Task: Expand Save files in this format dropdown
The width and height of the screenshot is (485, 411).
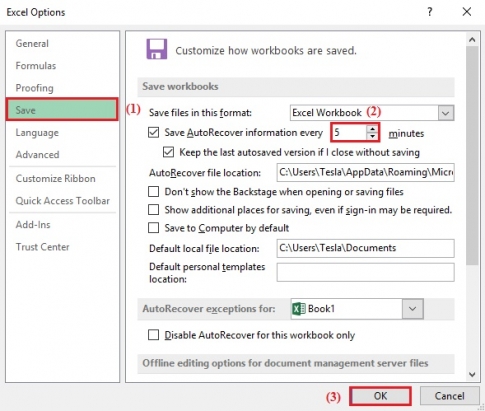Action: 446,113
